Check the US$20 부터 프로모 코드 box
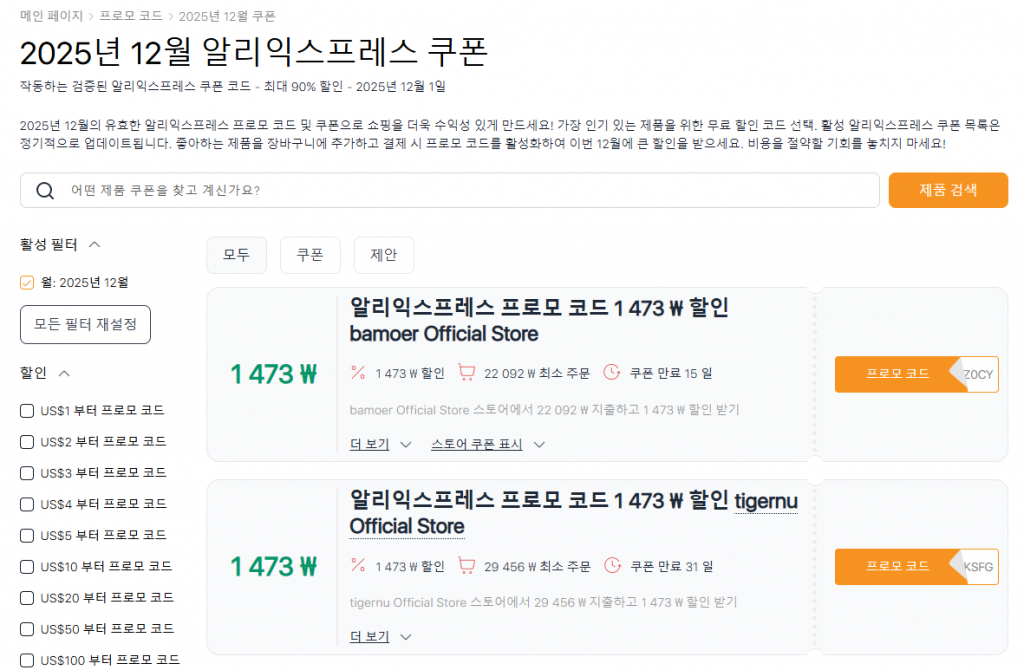The image size is (1024, 670). click(25, 597)
